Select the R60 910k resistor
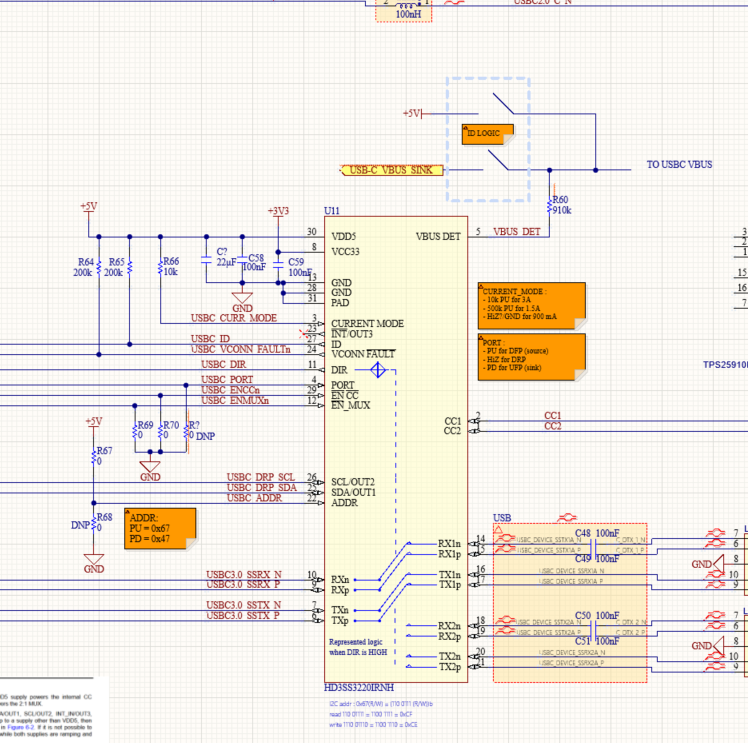The height and width of the screenshot is (743, 748). point(549,206)
